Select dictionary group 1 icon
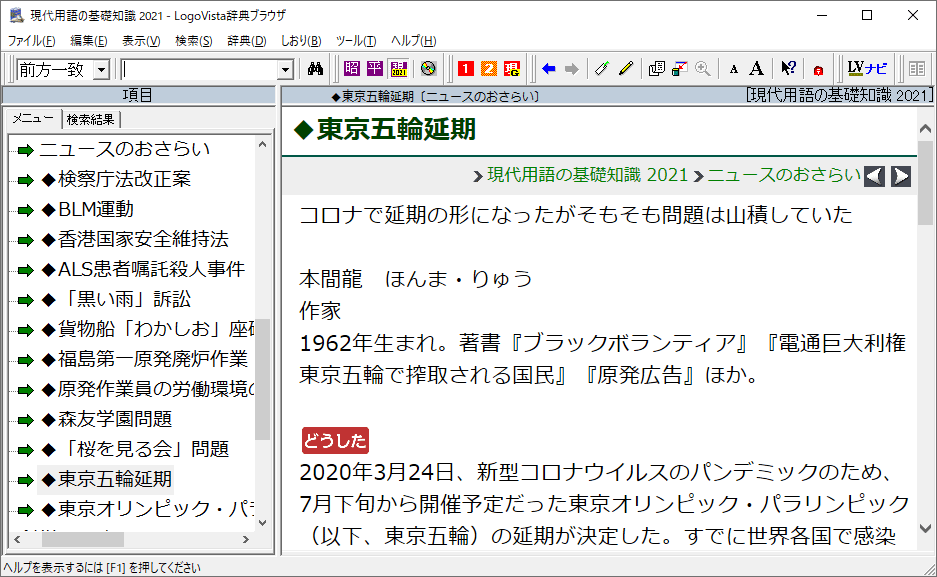 (466, 69)
